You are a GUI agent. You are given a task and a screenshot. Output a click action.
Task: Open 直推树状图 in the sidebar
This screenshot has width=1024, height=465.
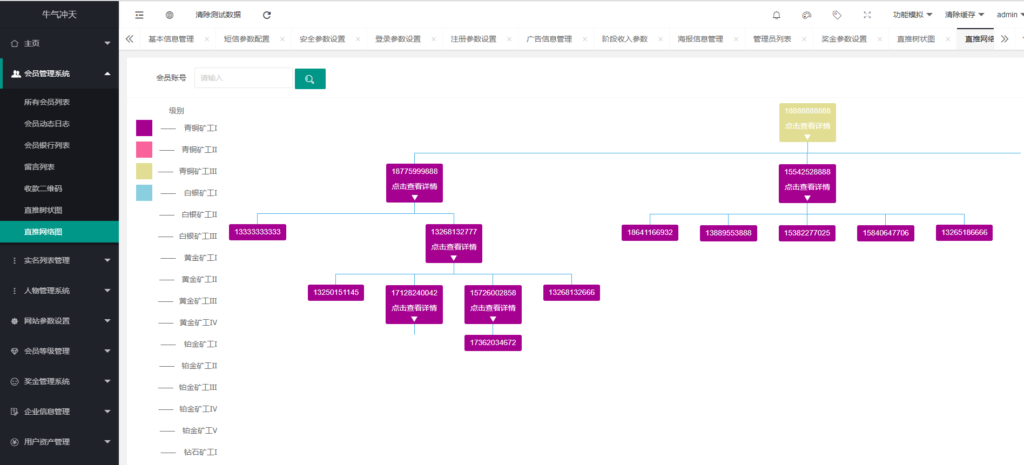tap(43, 210)
